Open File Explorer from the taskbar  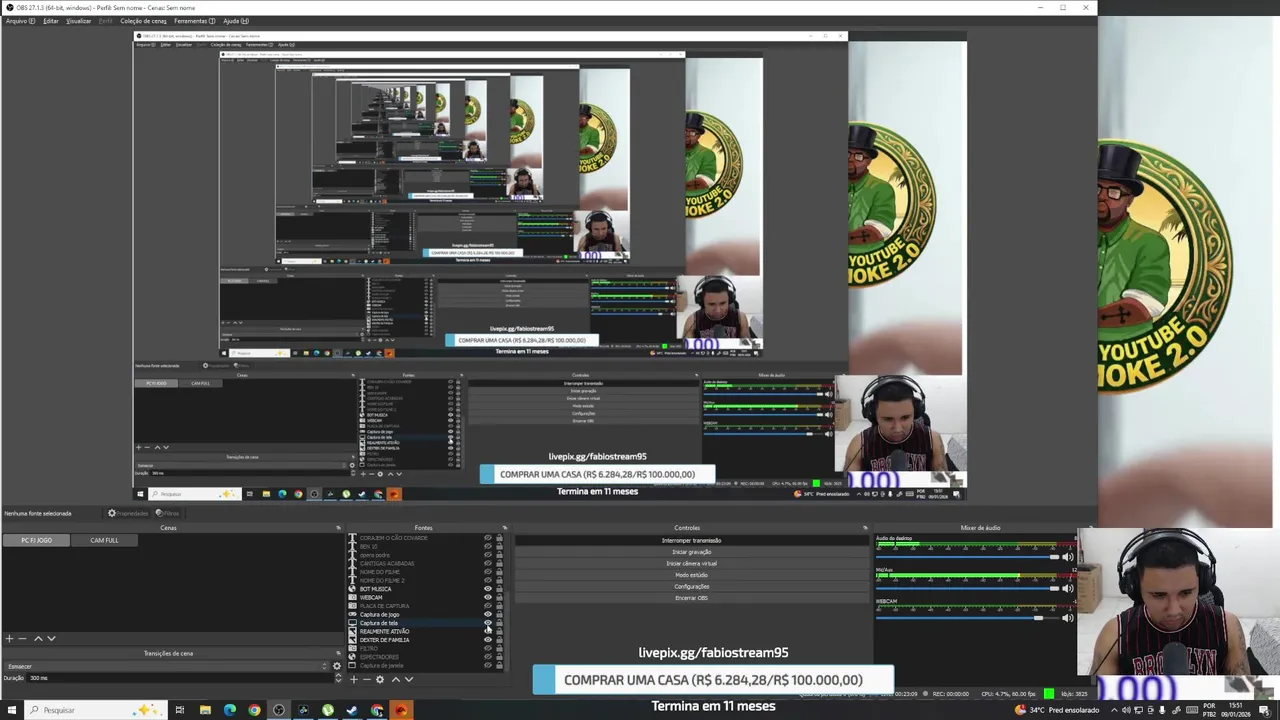[x=205, y=710]
